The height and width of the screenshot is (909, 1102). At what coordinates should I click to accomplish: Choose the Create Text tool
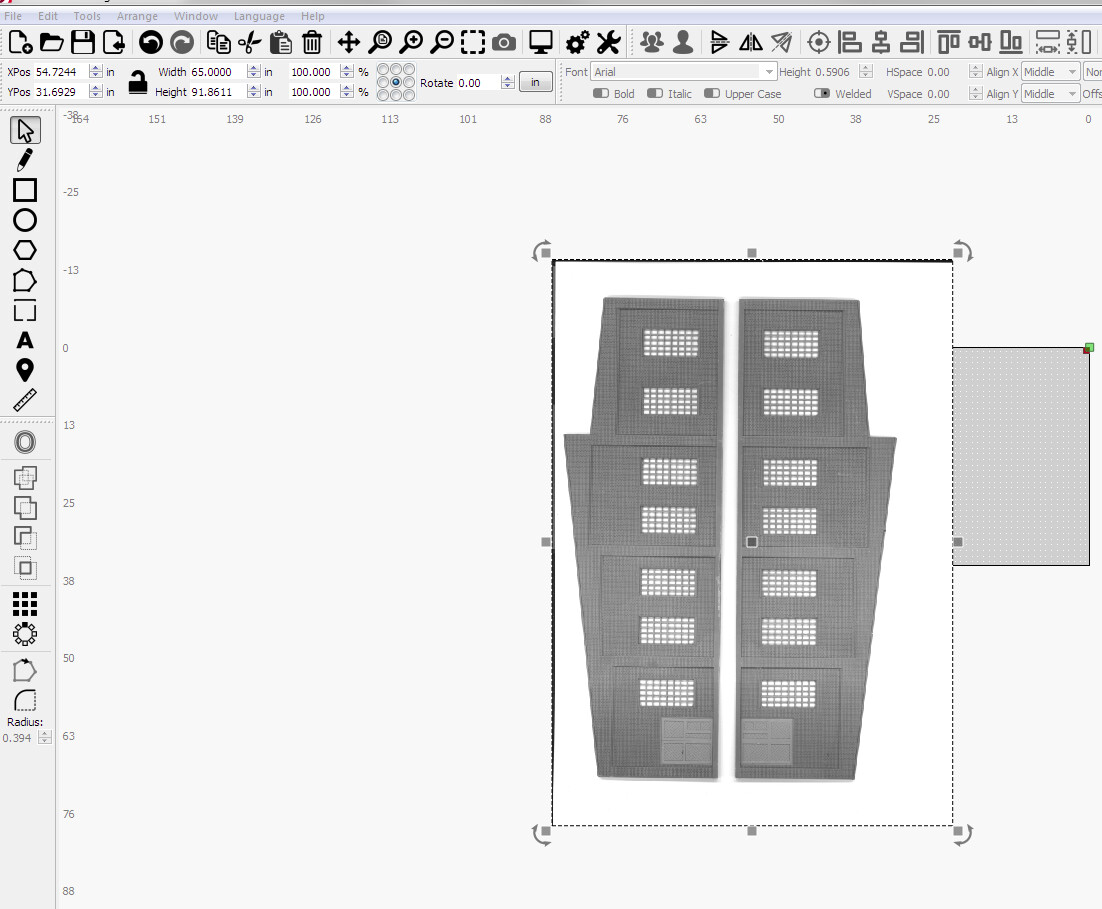tap(25, 340)
